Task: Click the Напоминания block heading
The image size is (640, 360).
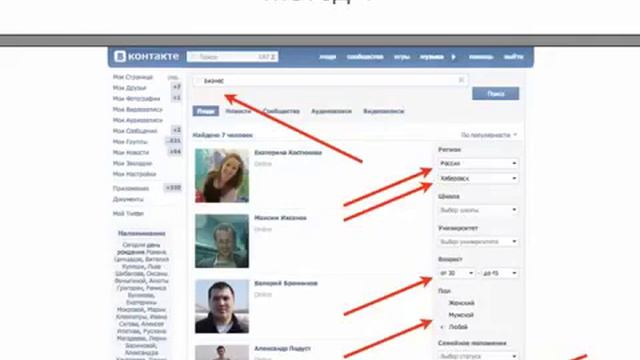Action: (x=142, y=233)
